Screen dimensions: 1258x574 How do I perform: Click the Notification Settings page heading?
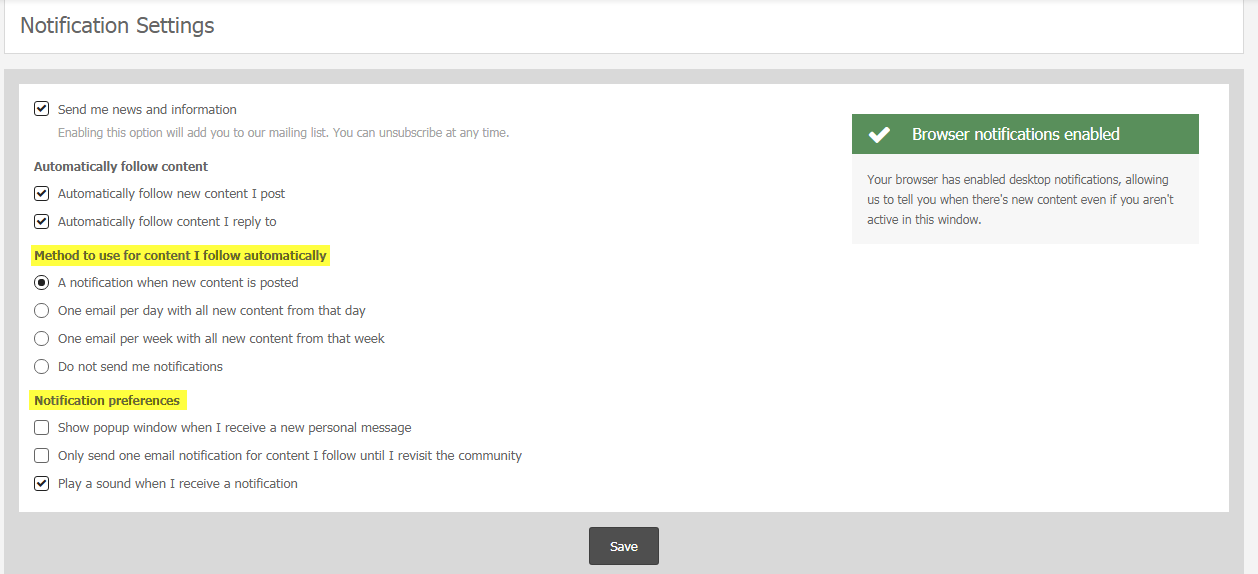[x=117, y=26]
